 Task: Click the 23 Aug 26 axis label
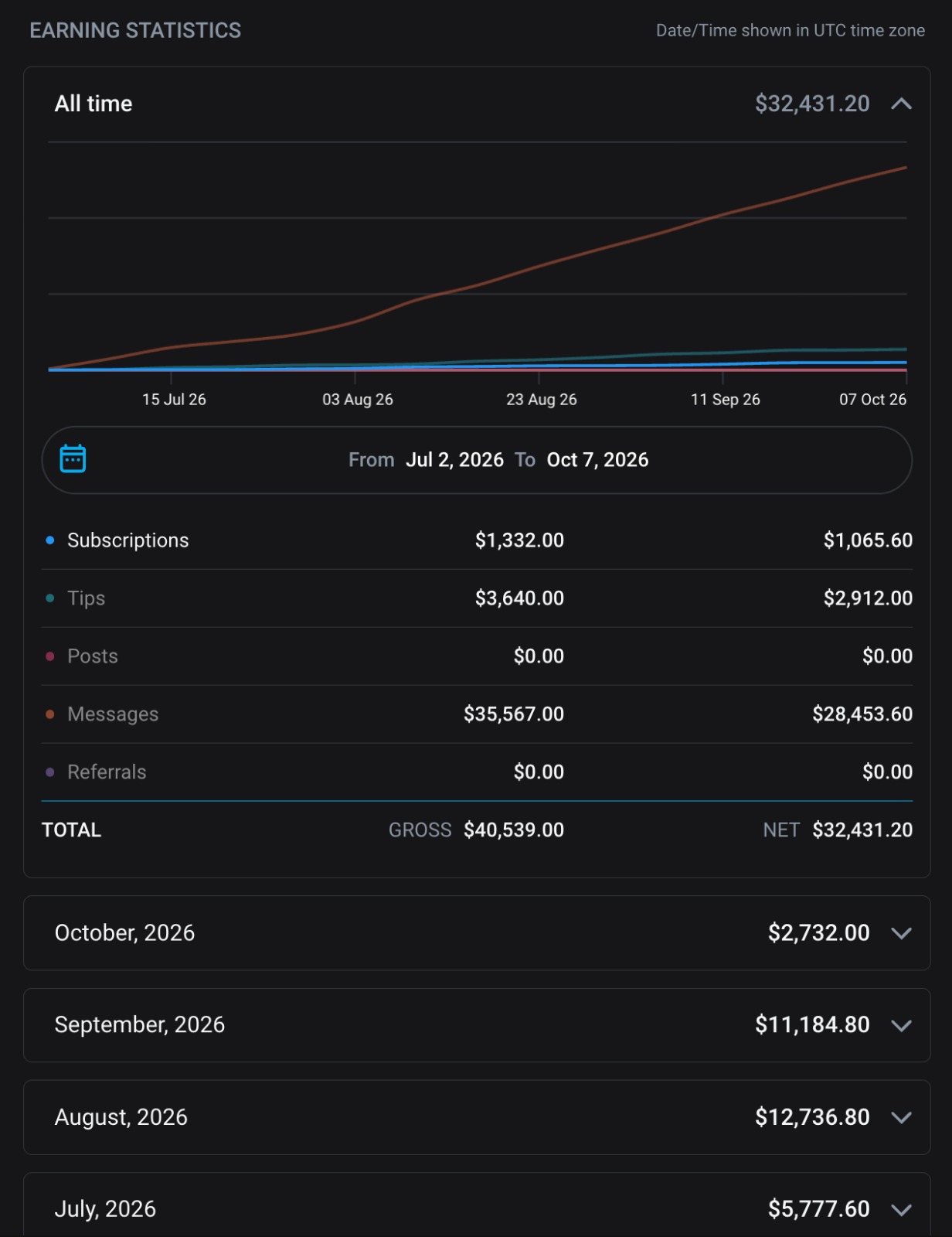click(x=542, y=400)
